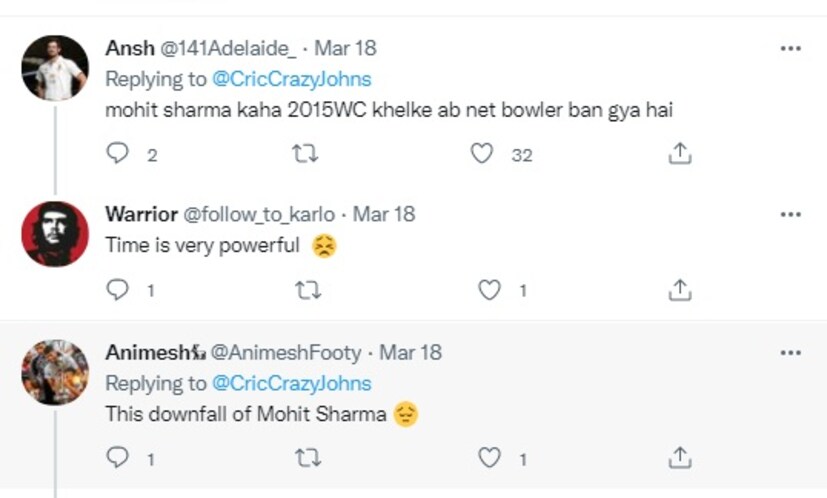
Task: Open more options for Ansh's tweet
Action: [x=790, y=48]
